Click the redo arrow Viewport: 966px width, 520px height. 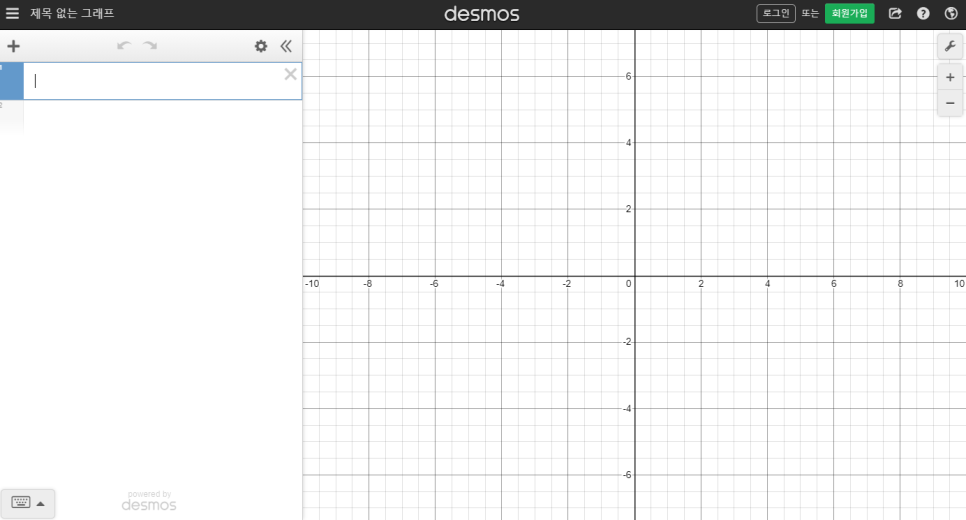click(150, 46)
